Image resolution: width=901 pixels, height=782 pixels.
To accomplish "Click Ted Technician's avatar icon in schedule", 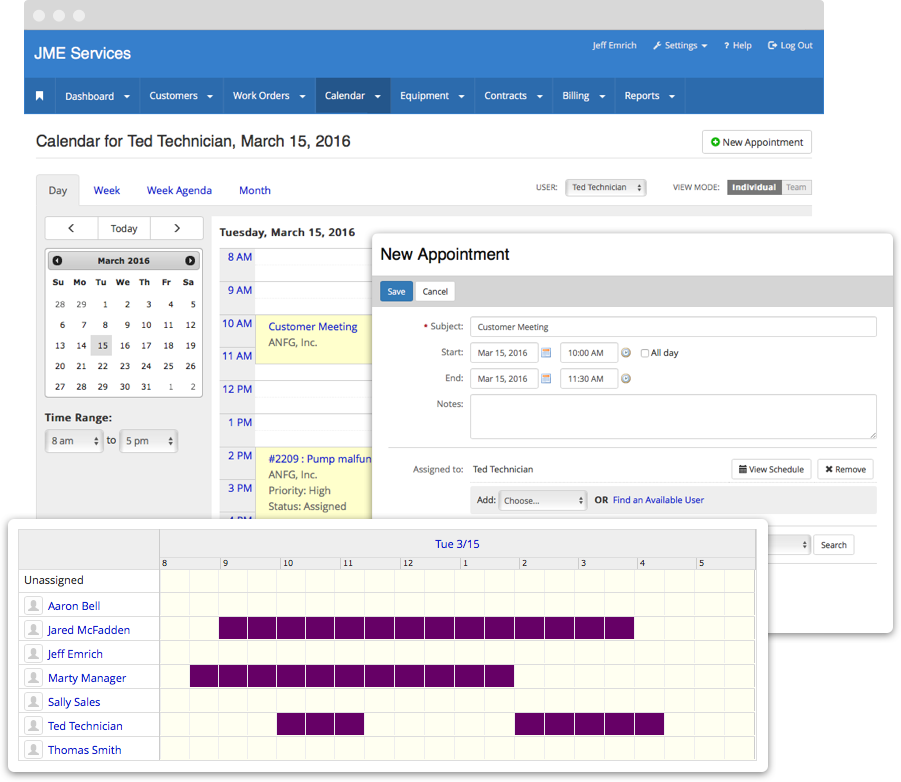I will (x=34, y=726).
